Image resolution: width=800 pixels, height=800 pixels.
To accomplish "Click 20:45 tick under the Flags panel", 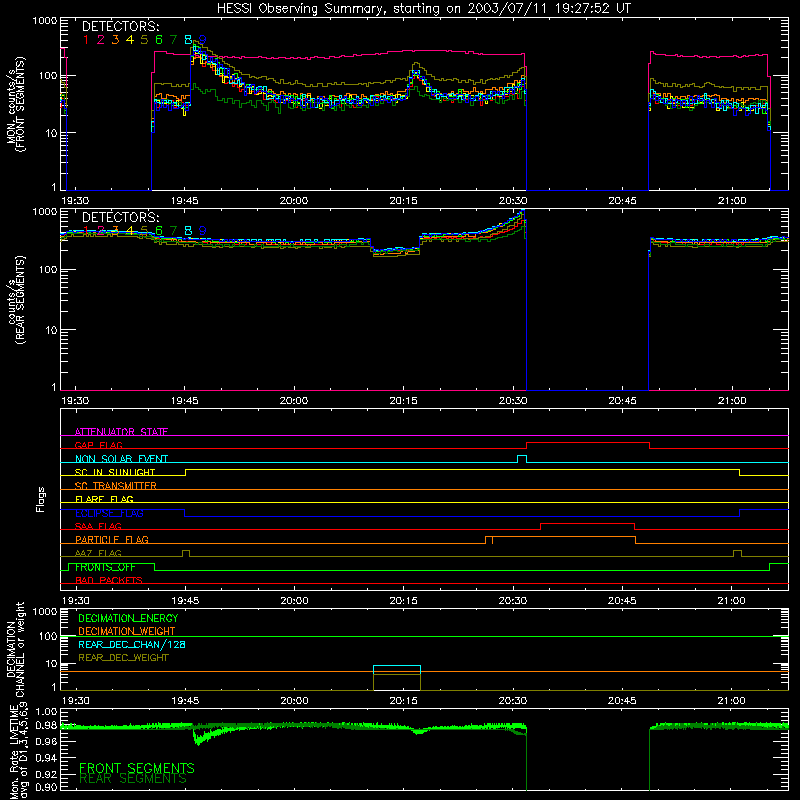I will click(622, 601).
